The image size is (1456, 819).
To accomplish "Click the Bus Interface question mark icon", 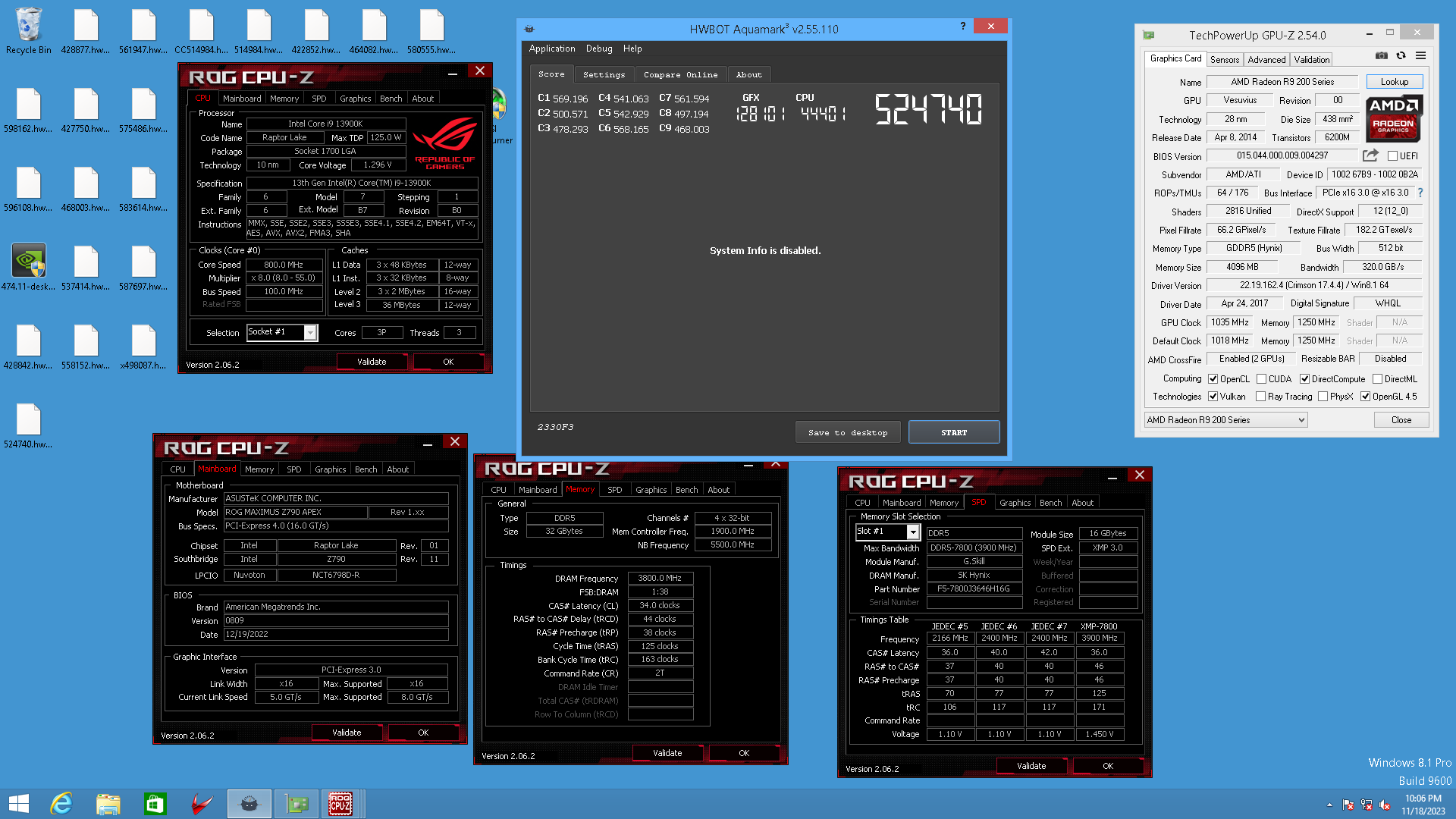I will [x=1420, y=193].
